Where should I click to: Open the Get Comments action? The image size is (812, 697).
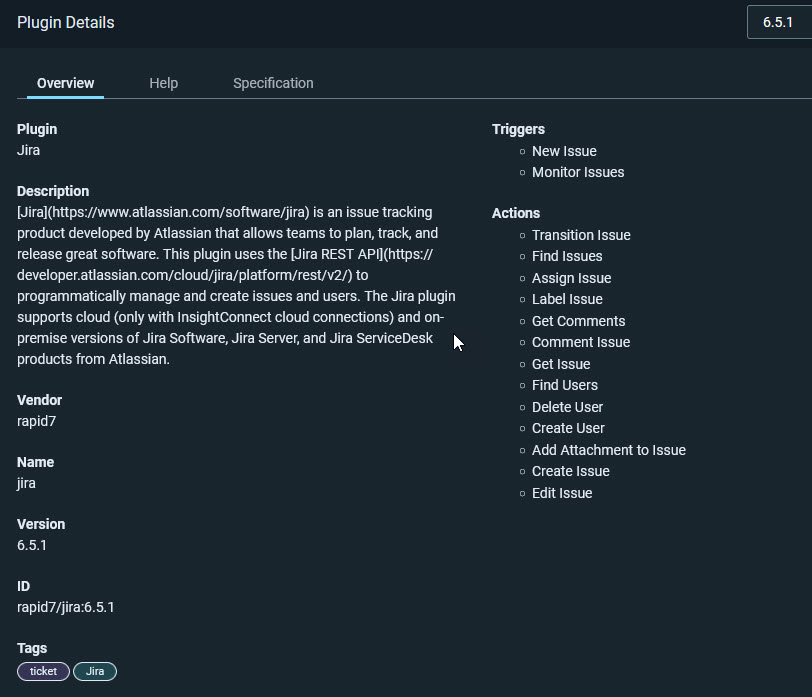pyautogui.click(x=578, y=321)
